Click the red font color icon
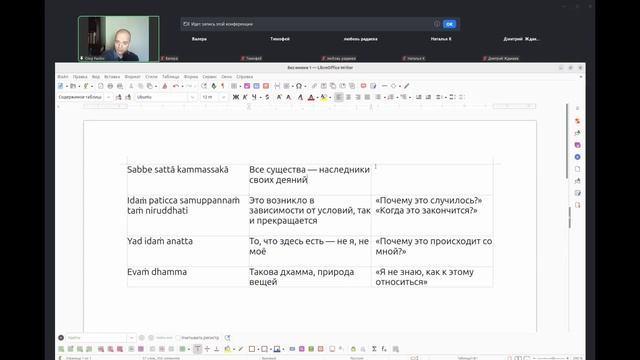 [311, 97]
